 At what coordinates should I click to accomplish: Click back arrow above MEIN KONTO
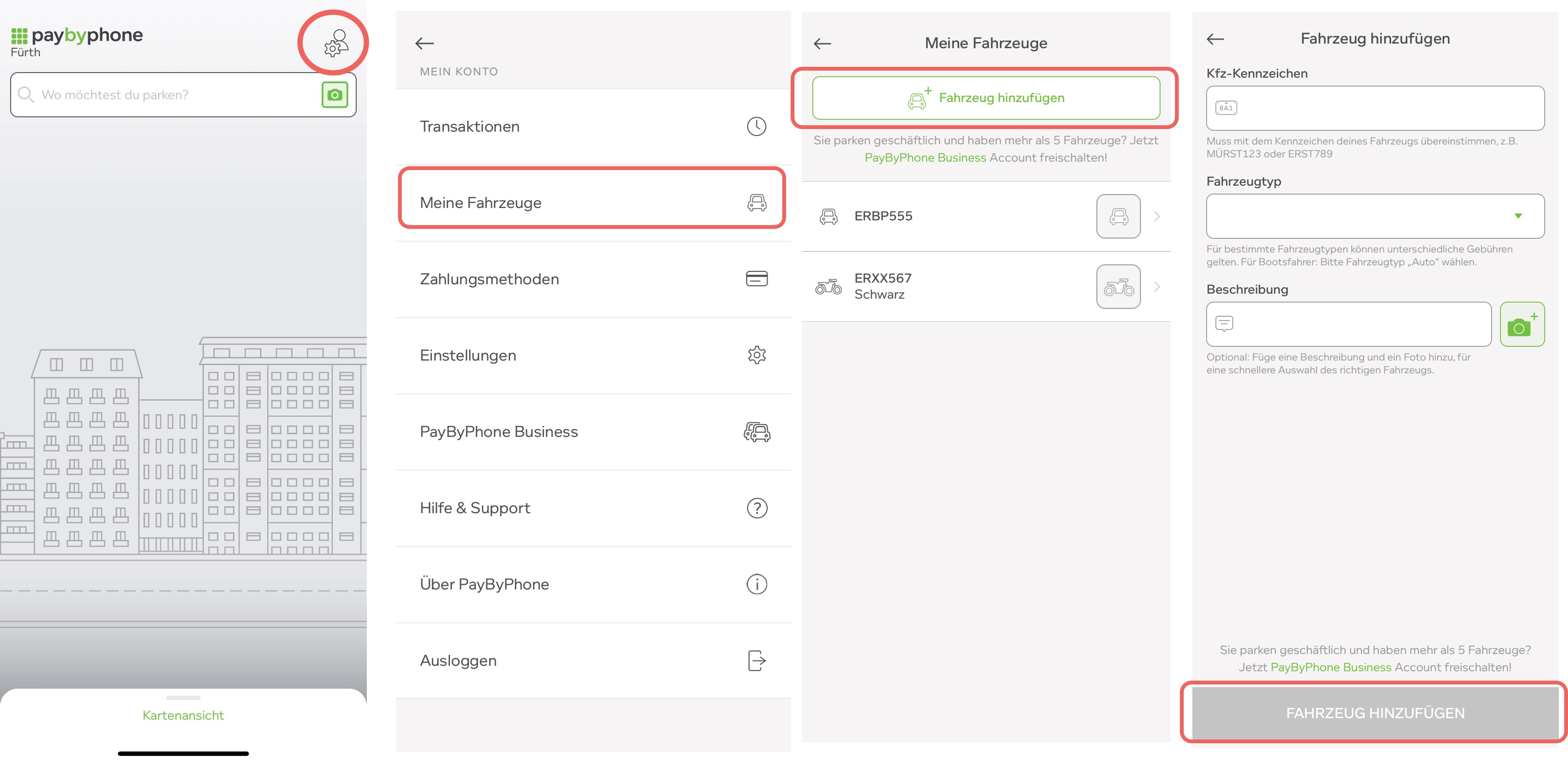tap(424, 43)
